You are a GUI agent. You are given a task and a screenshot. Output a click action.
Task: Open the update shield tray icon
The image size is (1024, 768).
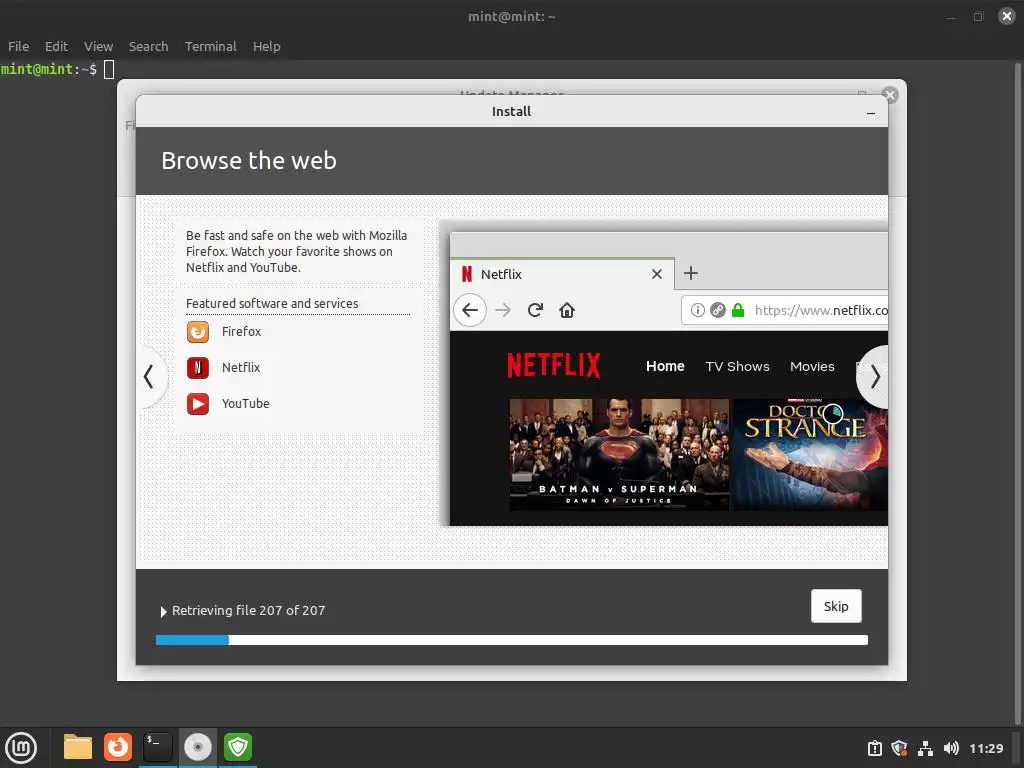pos(899,748)
